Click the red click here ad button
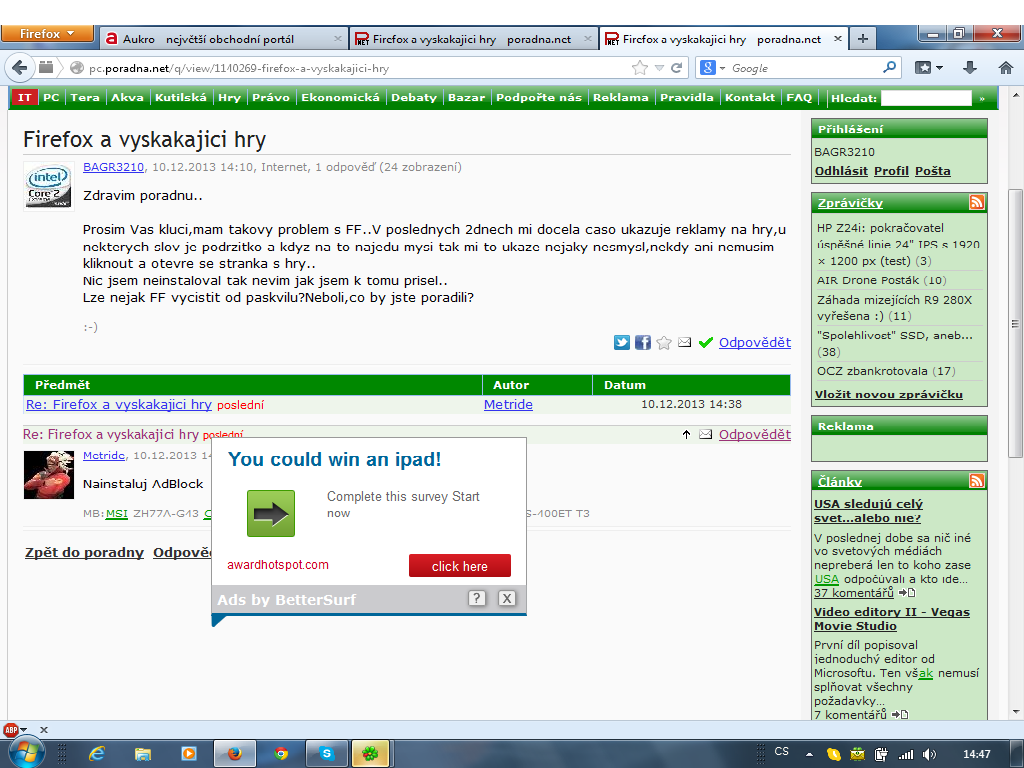1024x768 pixels. [460, 566]
